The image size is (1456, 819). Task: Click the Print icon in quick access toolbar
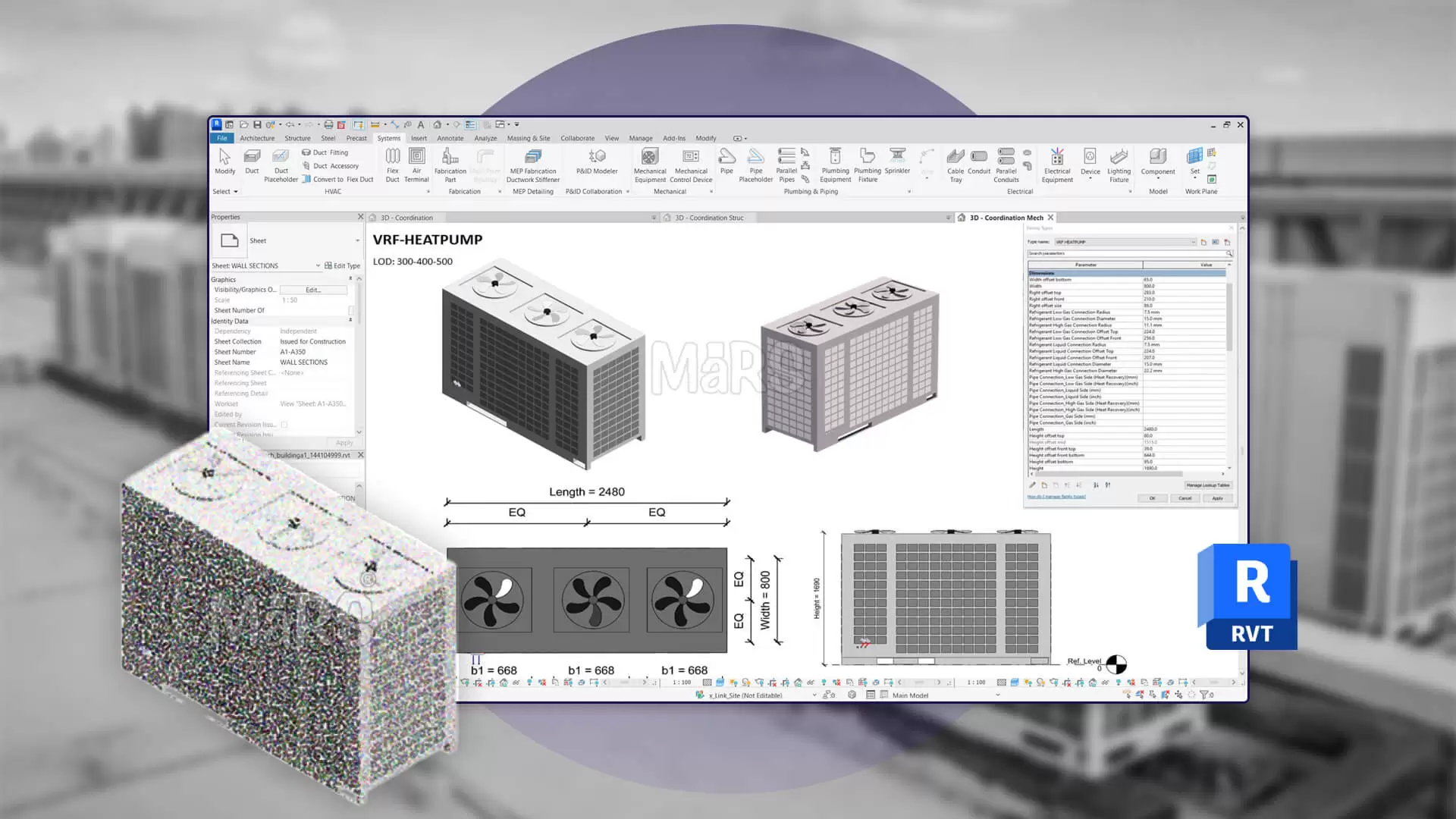(328, 124)
